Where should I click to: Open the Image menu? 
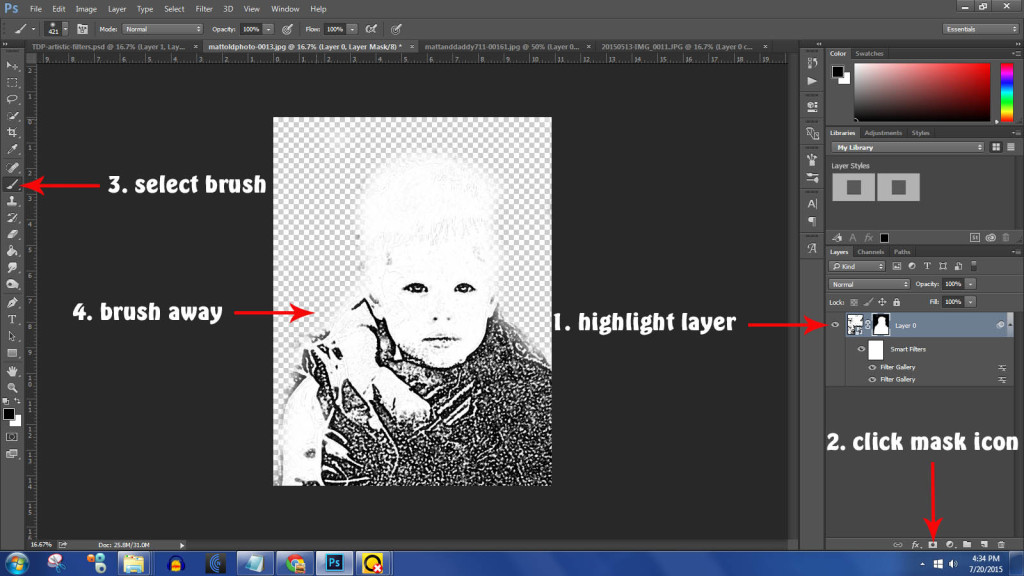pos(86,9)
